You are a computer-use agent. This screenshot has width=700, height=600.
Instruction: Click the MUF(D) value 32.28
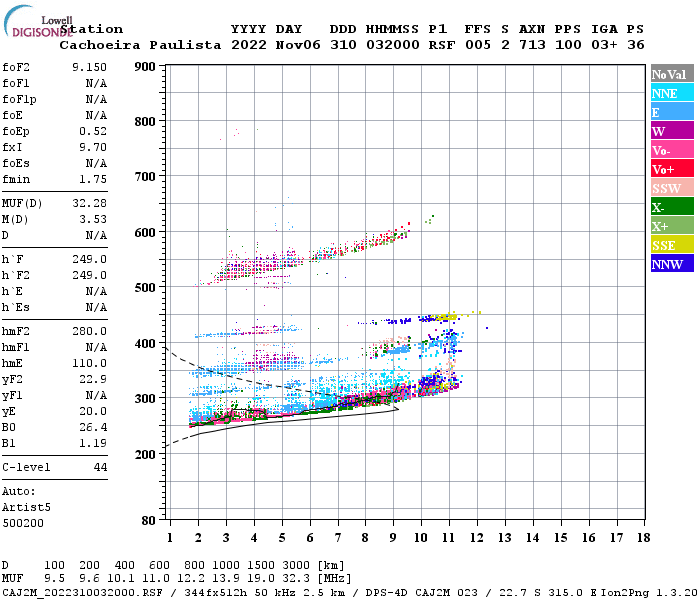[89, 204]
